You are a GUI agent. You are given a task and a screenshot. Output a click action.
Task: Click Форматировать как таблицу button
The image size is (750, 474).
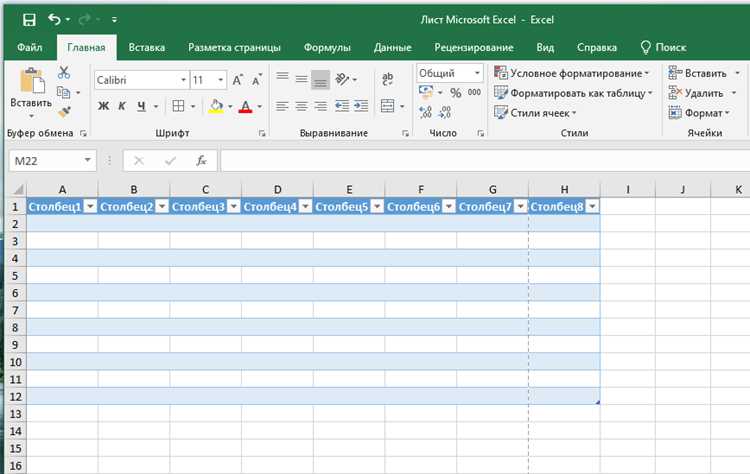point(574,93)
